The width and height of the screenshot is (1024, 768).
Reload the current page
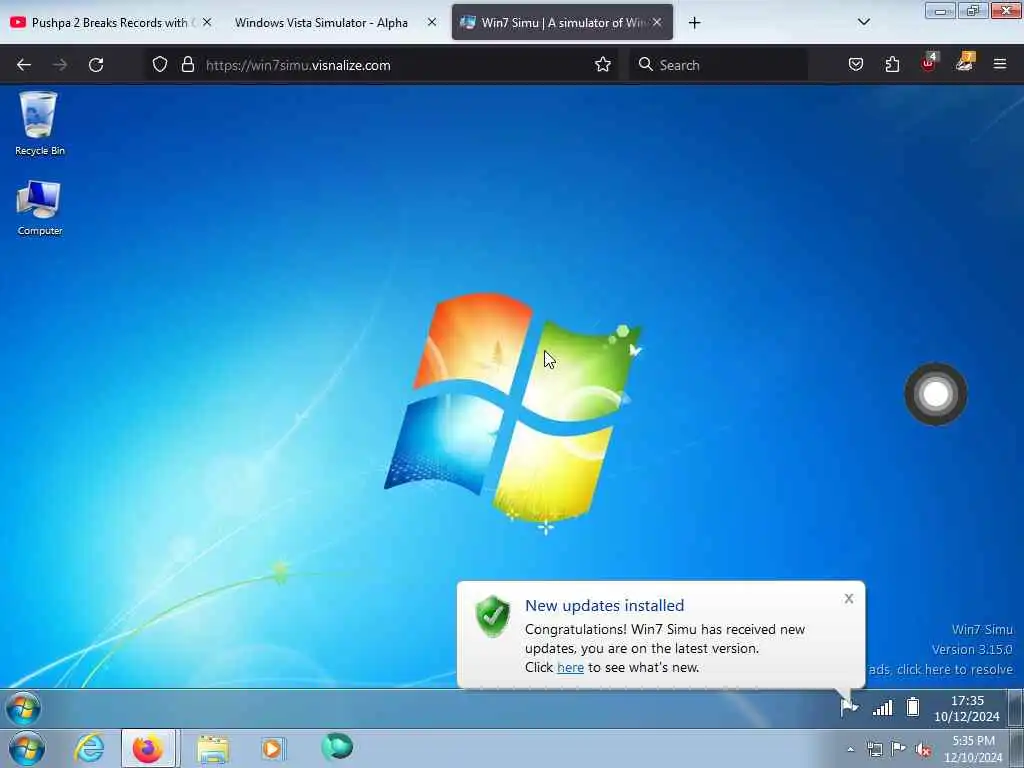point(96,65)
